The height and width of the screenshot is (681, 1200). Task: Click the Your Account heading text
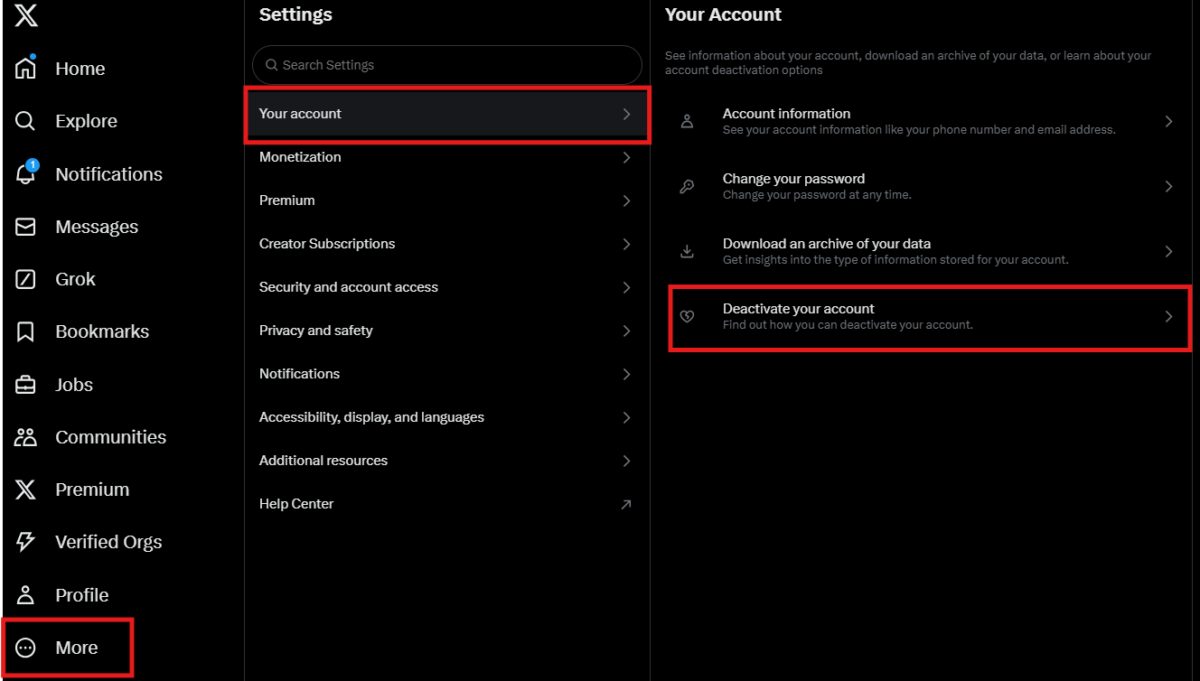click(x=723, y=15)
